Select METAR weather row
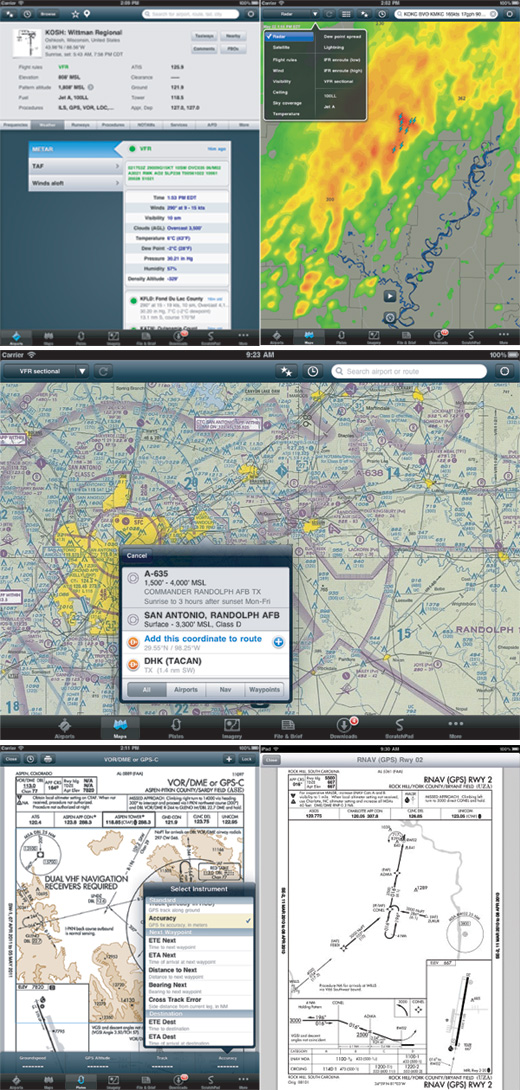Image resolution: width=520 pixels, height=1090 pixels. 74,148
